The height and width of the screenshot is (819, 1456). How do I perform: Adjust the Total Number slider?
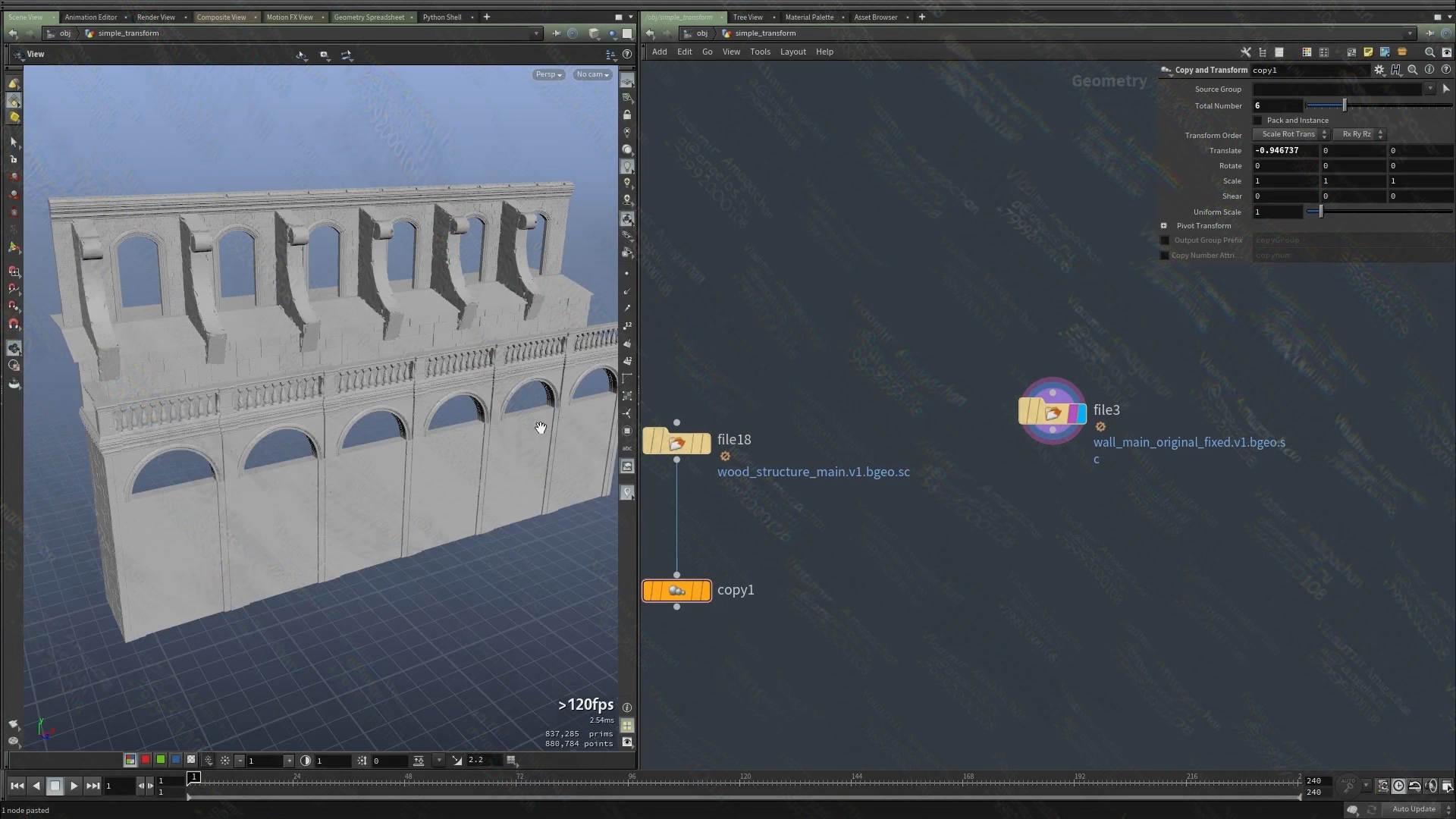pos(1345,105)
